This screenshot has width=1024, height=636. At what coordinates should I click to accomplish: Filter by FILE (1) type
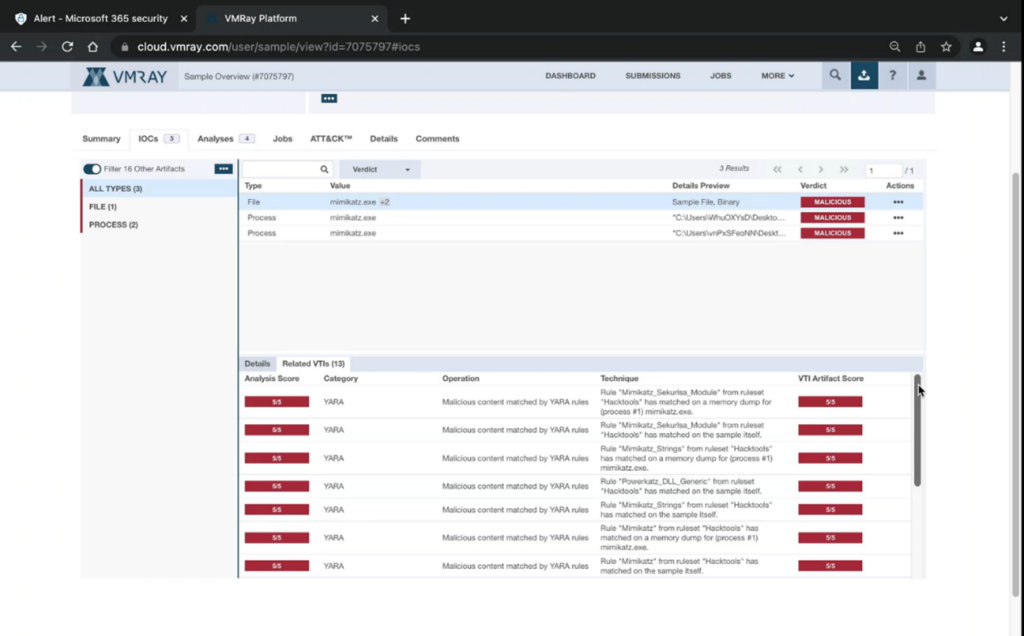coord(159,206)
